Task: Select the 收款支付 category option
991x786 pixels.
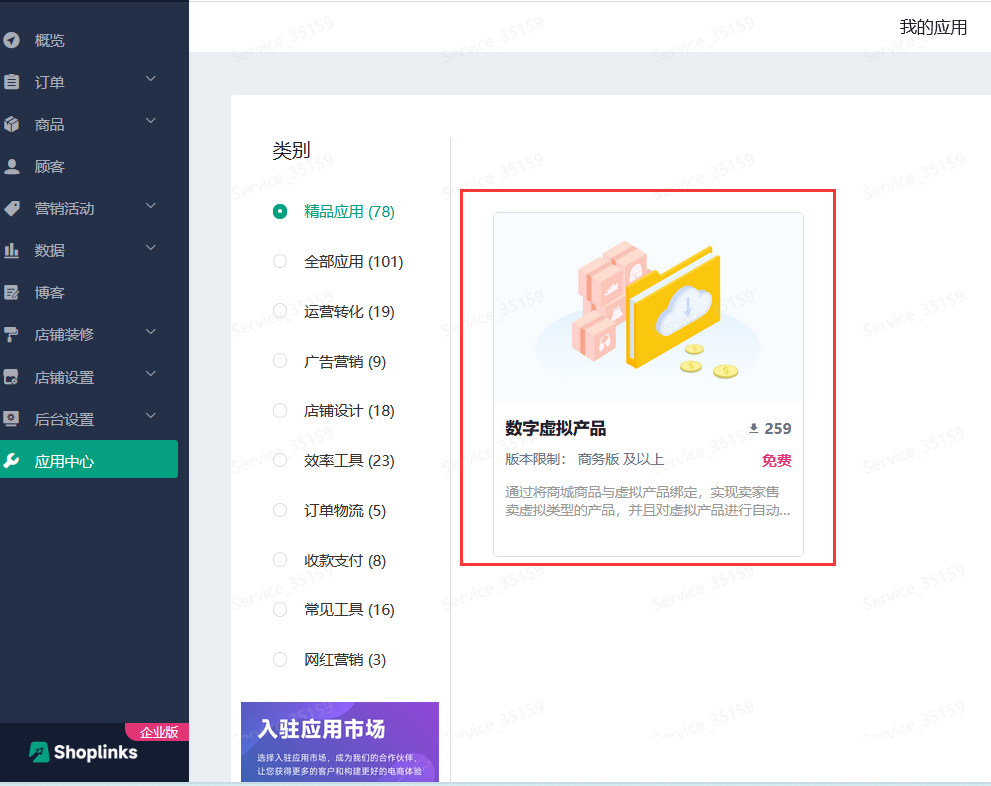Action: coord(280,560)
